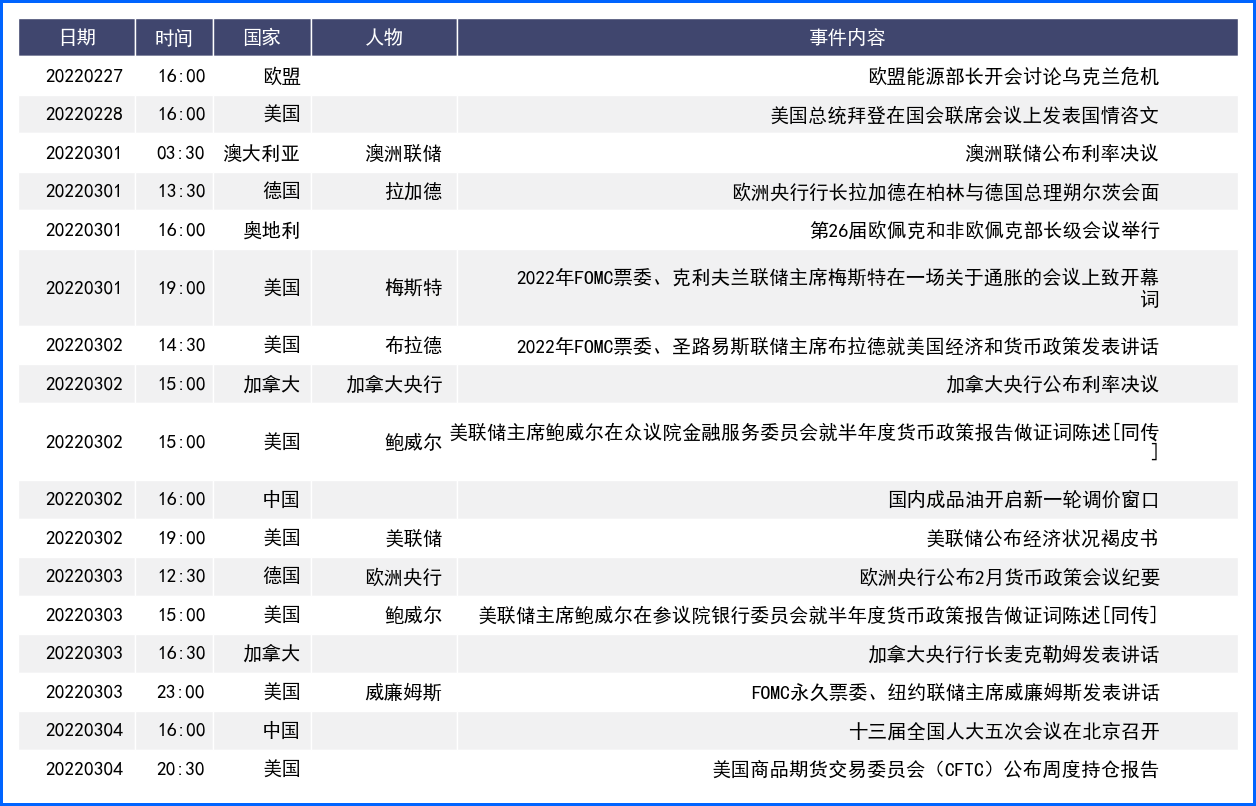Select event 欧盟能源部长开会讨论乌克兰危机
Screen dimensions: 1256x806
[1014, 76]
